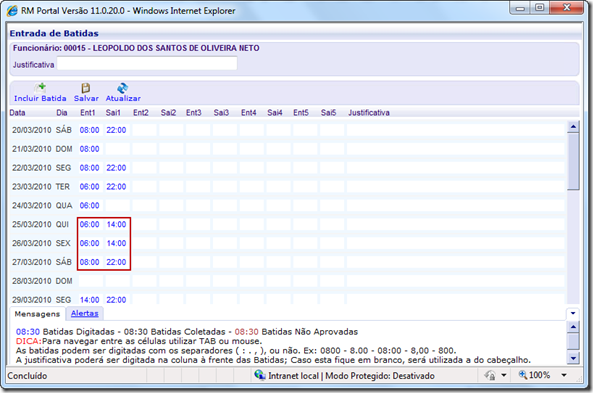Click the Salvar icon
Image resolution: width=593 pixels, height=393 pixels.
point(86,88)
